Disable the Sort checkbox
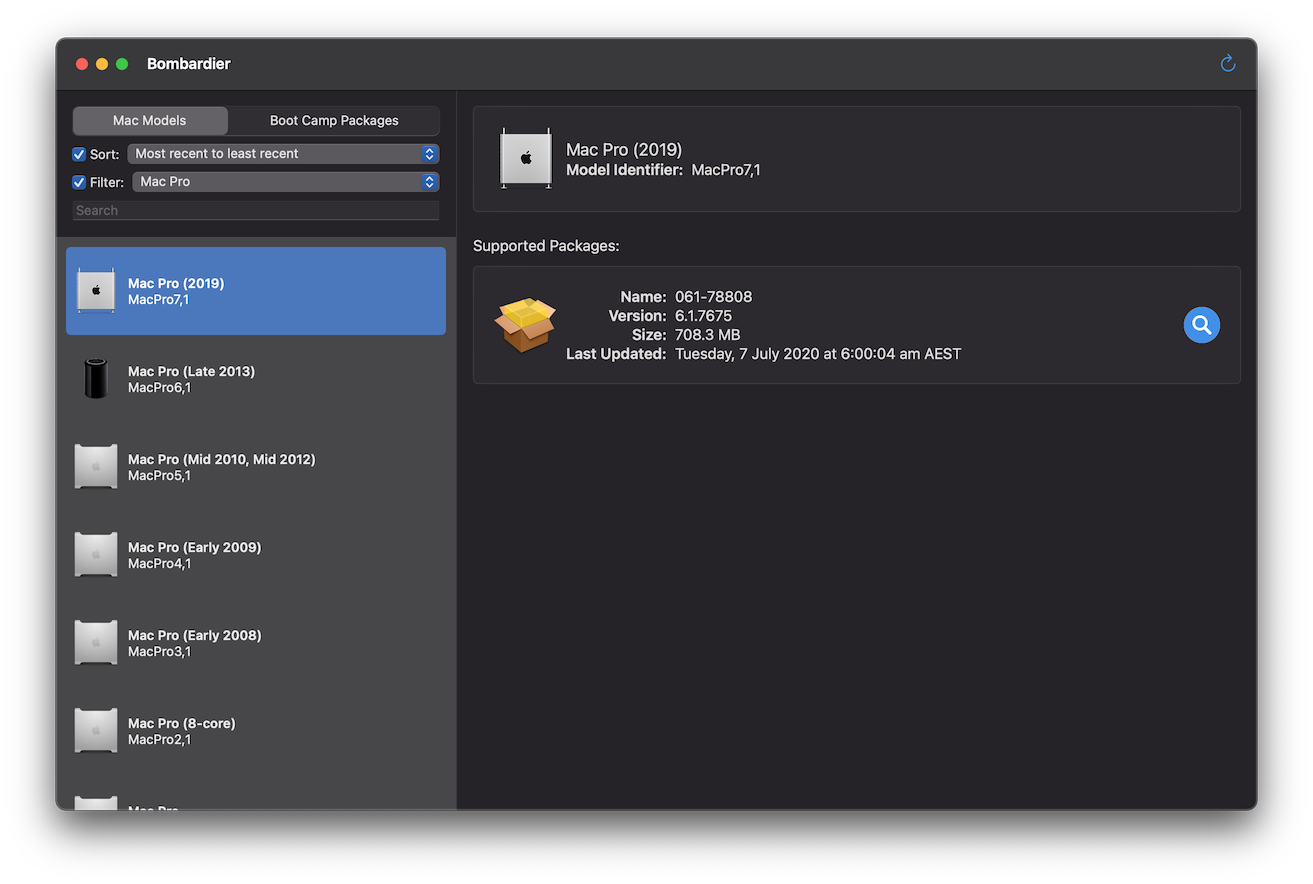The width and height of the screenshot is (1313, 884). (79, 154)
